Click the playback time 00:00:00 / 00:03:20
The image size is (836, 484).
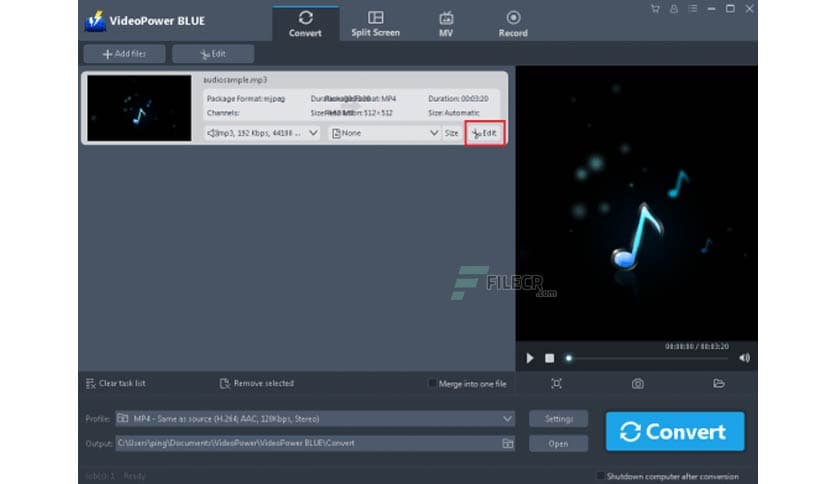(x=696, y=346)
